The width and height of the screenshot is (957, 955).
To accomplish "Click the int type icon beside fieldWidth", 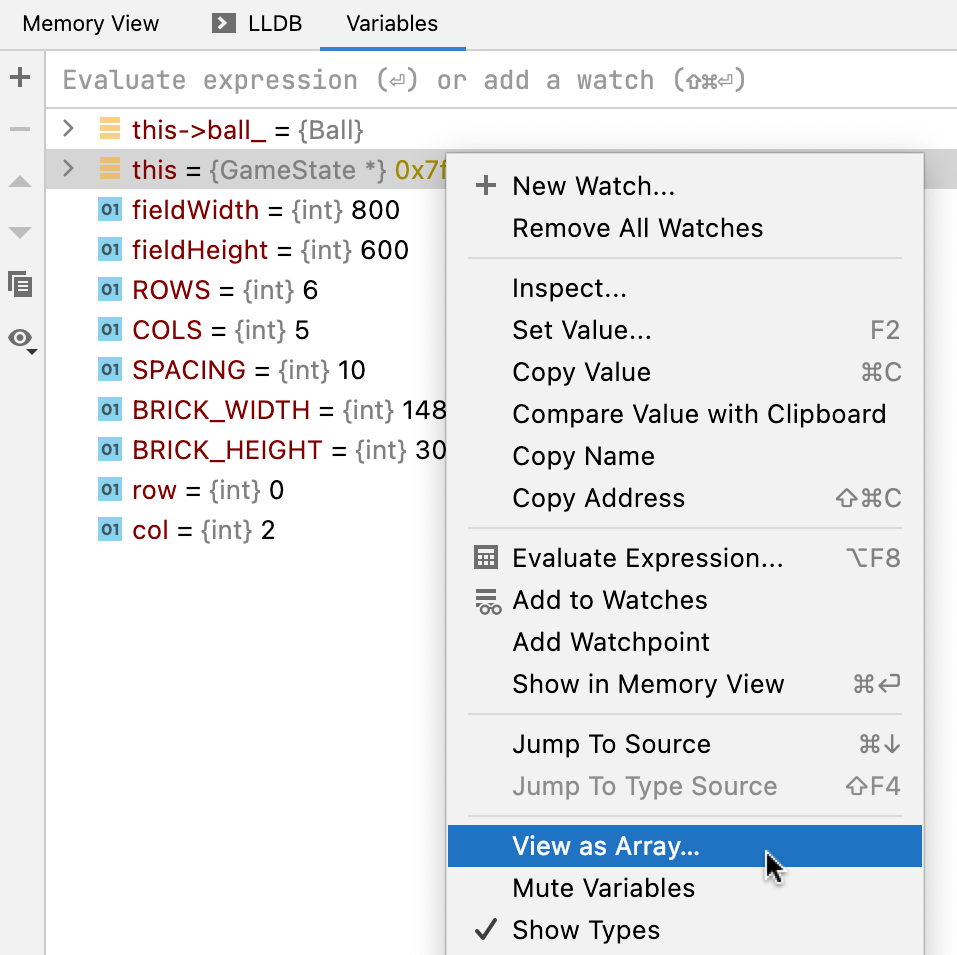I will coord(110,210).
